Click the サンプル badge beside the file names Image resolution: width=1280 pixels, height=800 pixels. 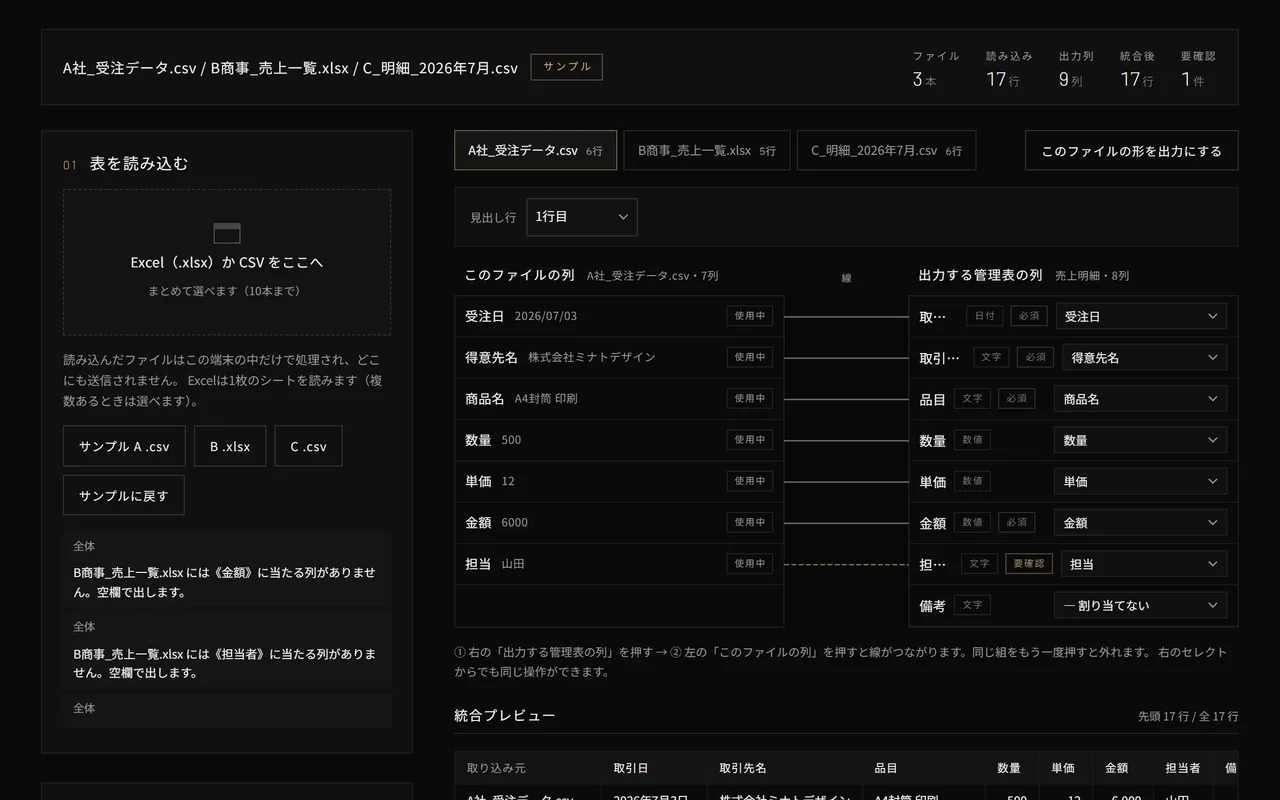point(566,67)
